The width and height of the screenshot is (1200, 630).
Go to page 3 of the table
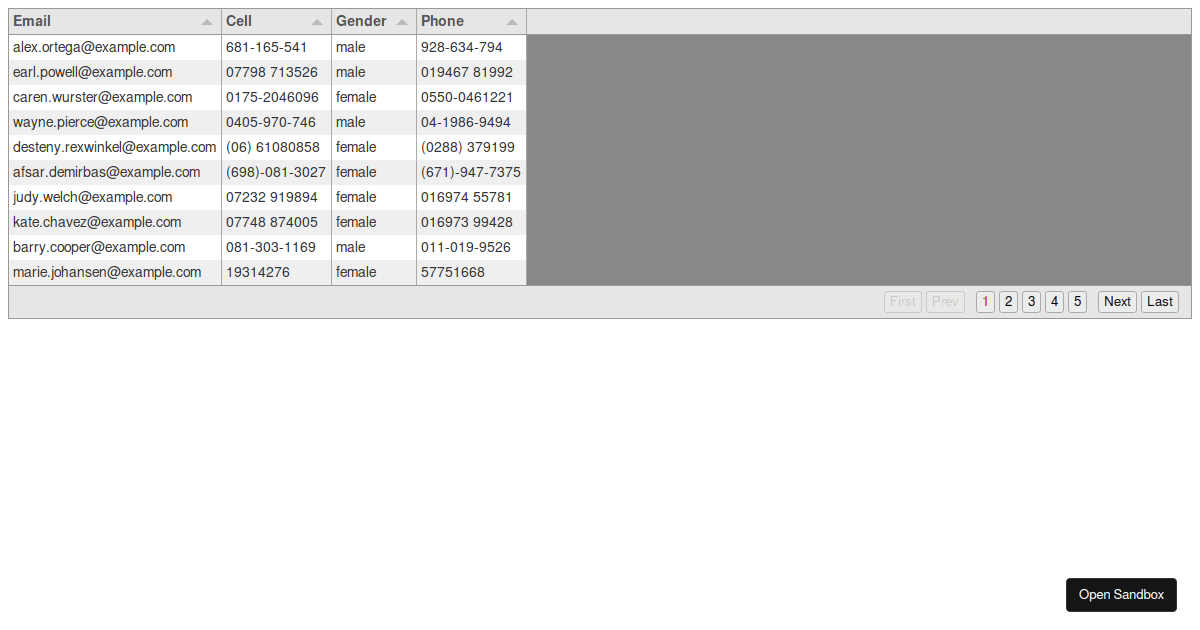[1031, 301]
